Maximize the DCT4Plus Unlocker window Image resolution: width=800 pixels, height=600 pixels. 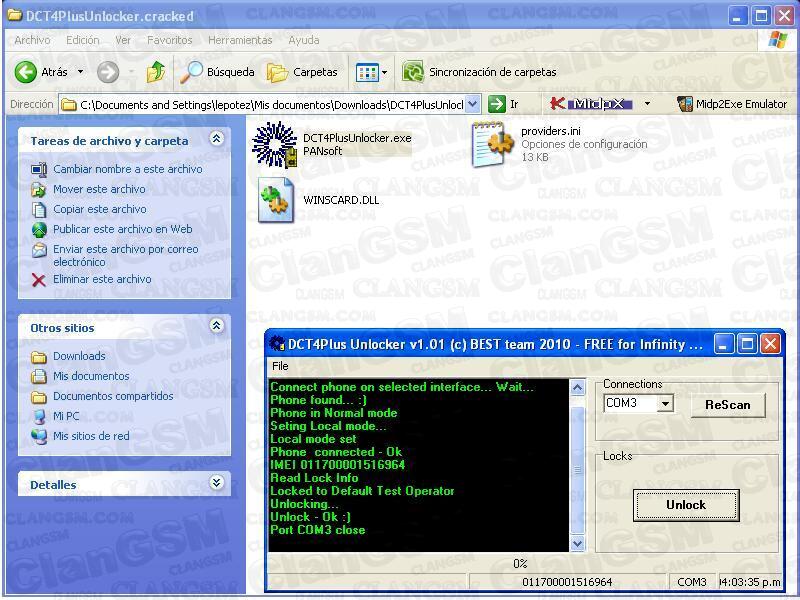pos(747,344)
